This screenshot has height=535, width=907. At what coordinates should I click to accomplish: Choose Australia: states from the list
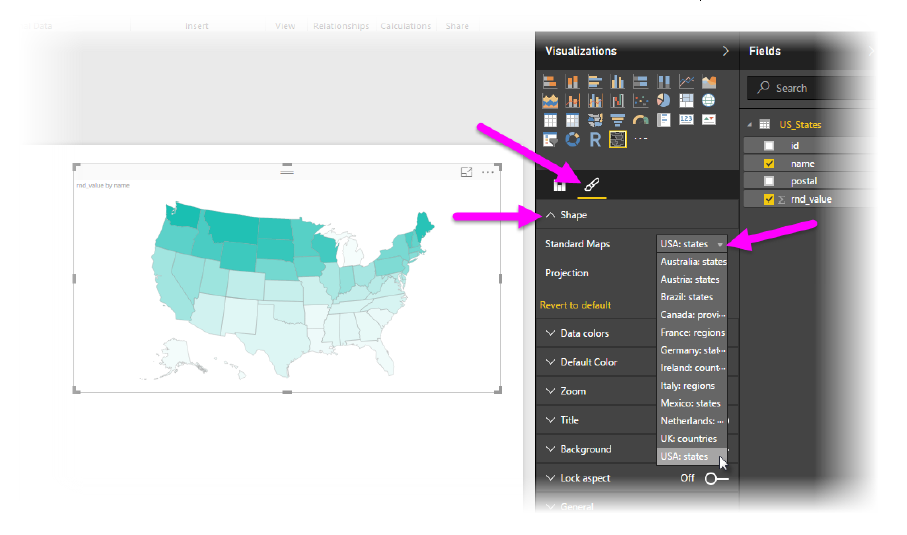point(692,261)
